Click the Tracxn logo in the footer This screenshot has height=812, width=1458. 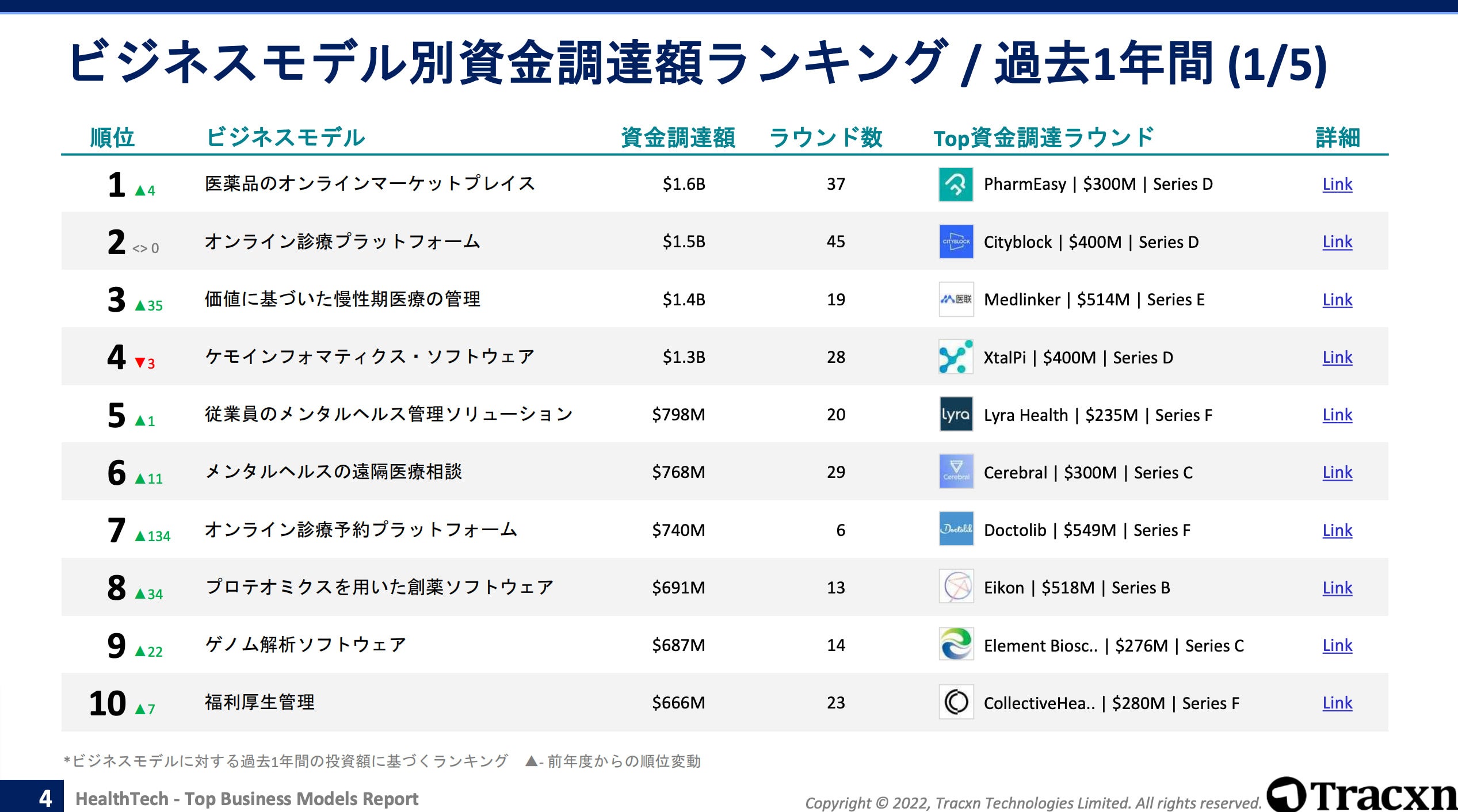1361,795
